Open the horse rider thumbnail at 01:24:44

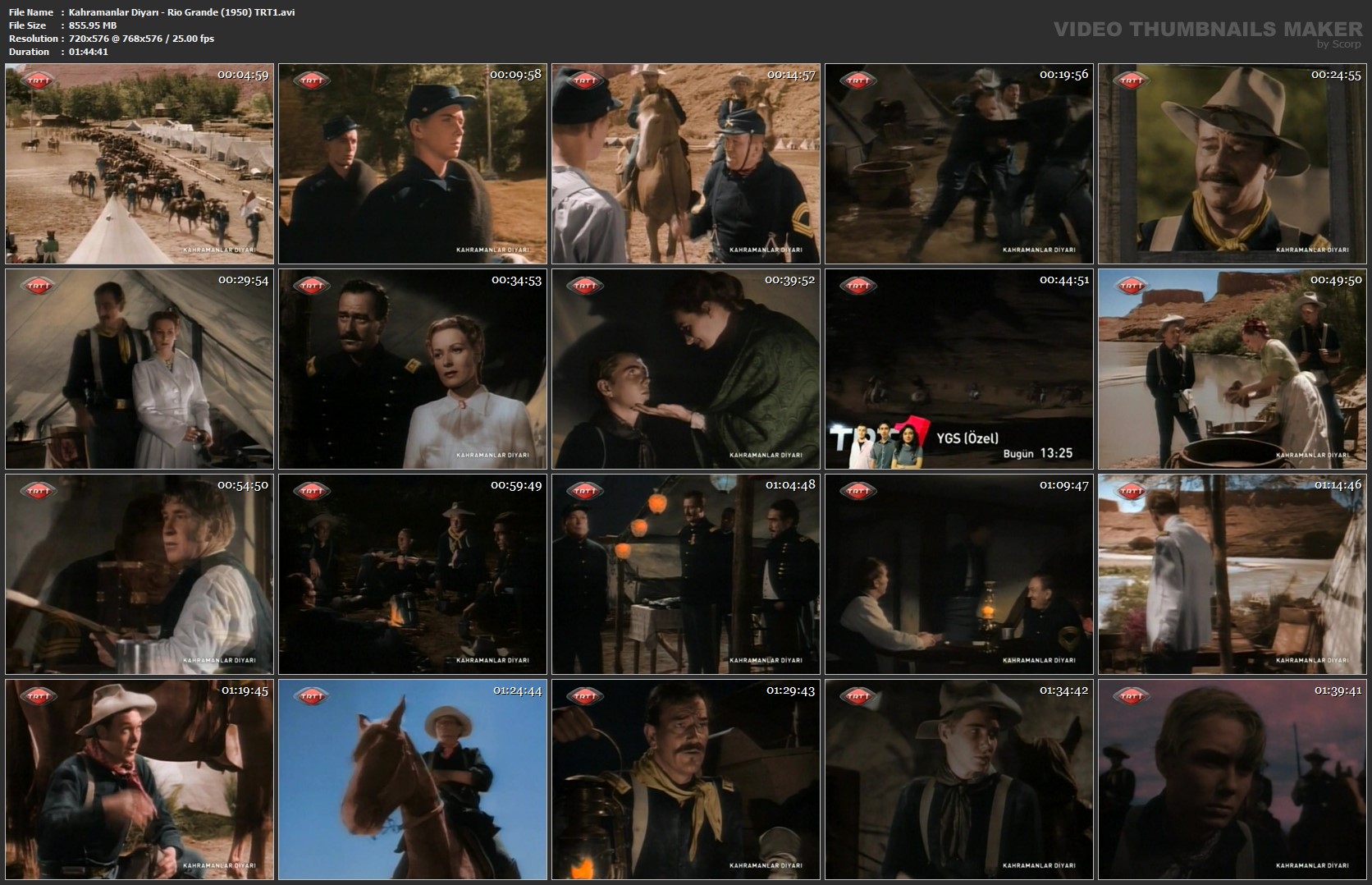tap(412, 780)
